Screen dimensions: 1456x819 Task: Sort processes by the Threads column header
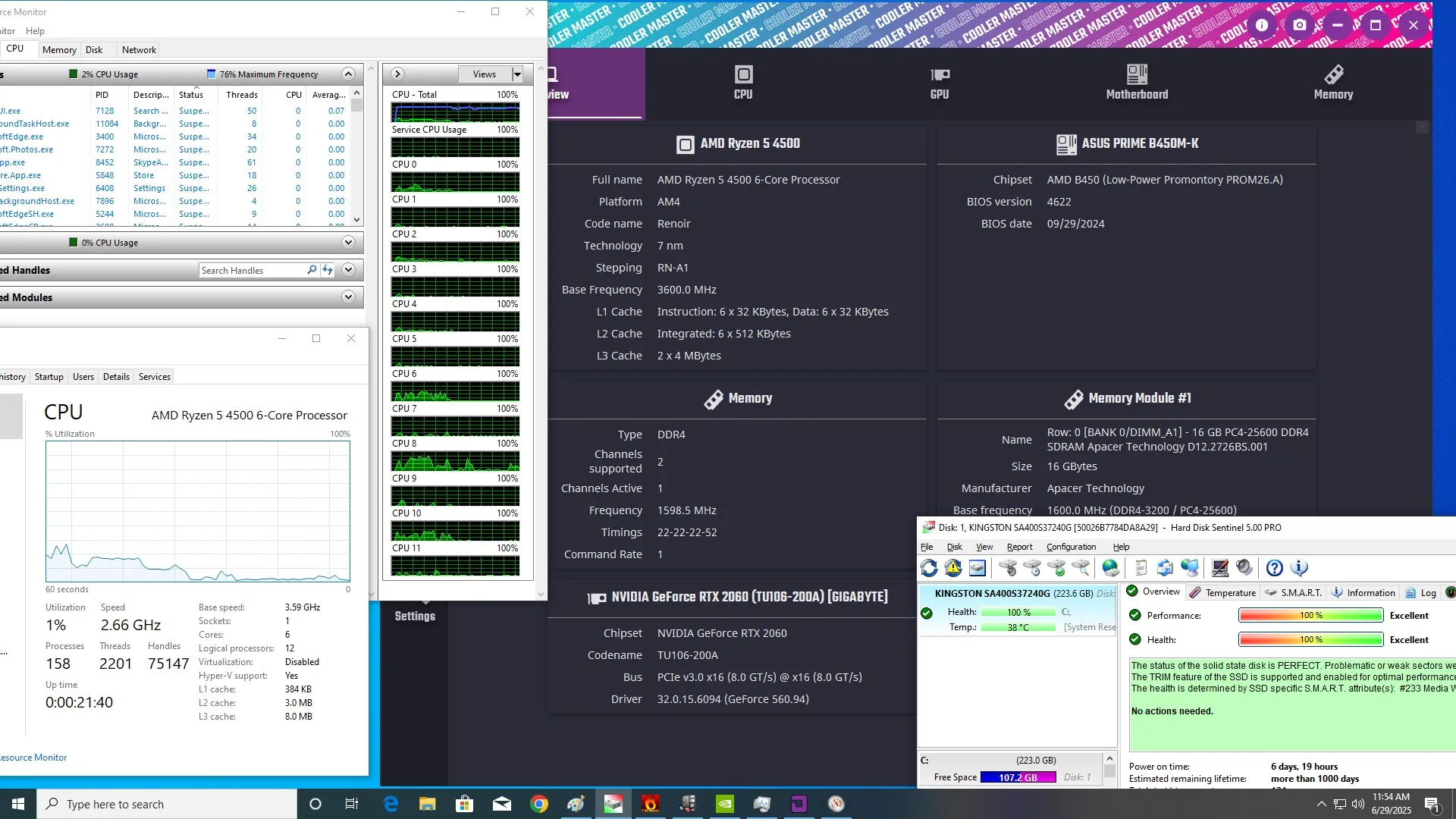click(x=242, y=95)
